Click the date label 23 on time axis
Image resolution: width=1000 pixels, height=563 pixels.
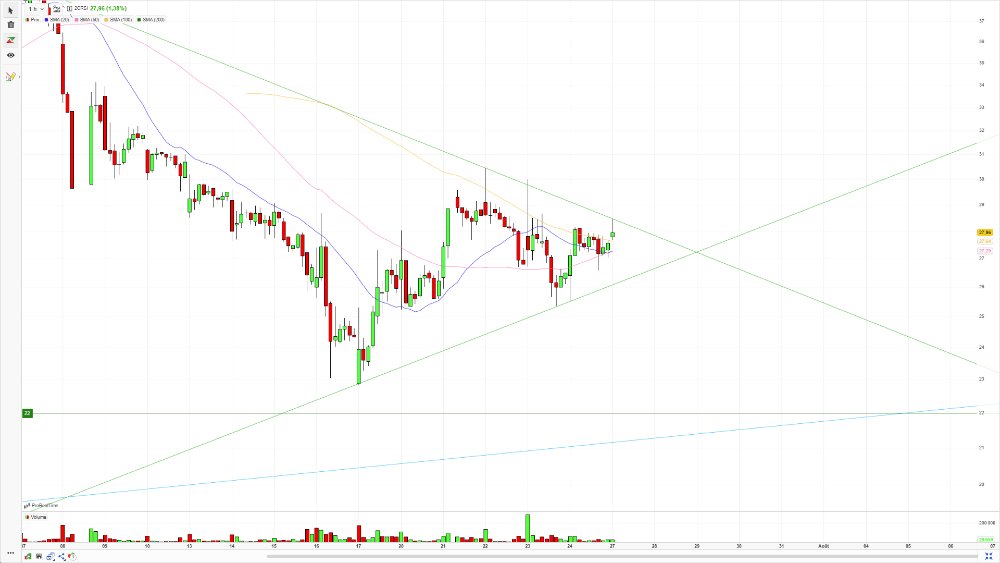527,546
